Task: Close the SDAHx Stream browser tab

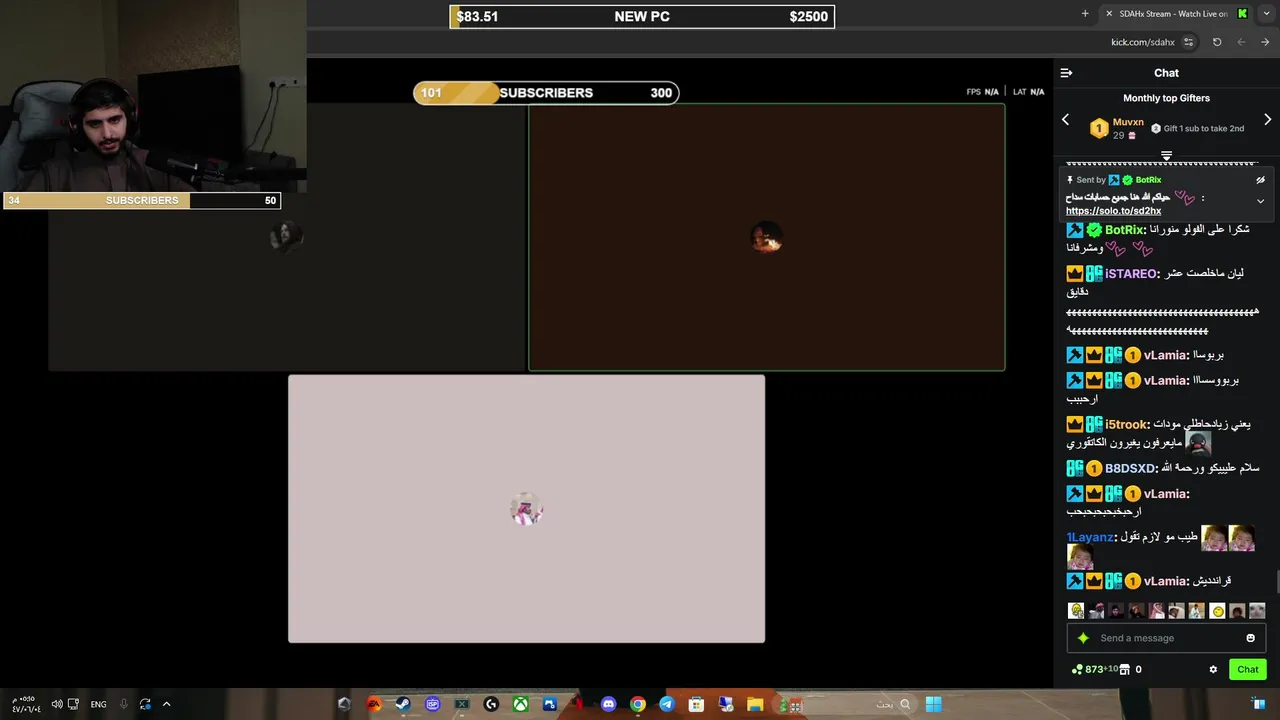Action: click(1109, 14)
